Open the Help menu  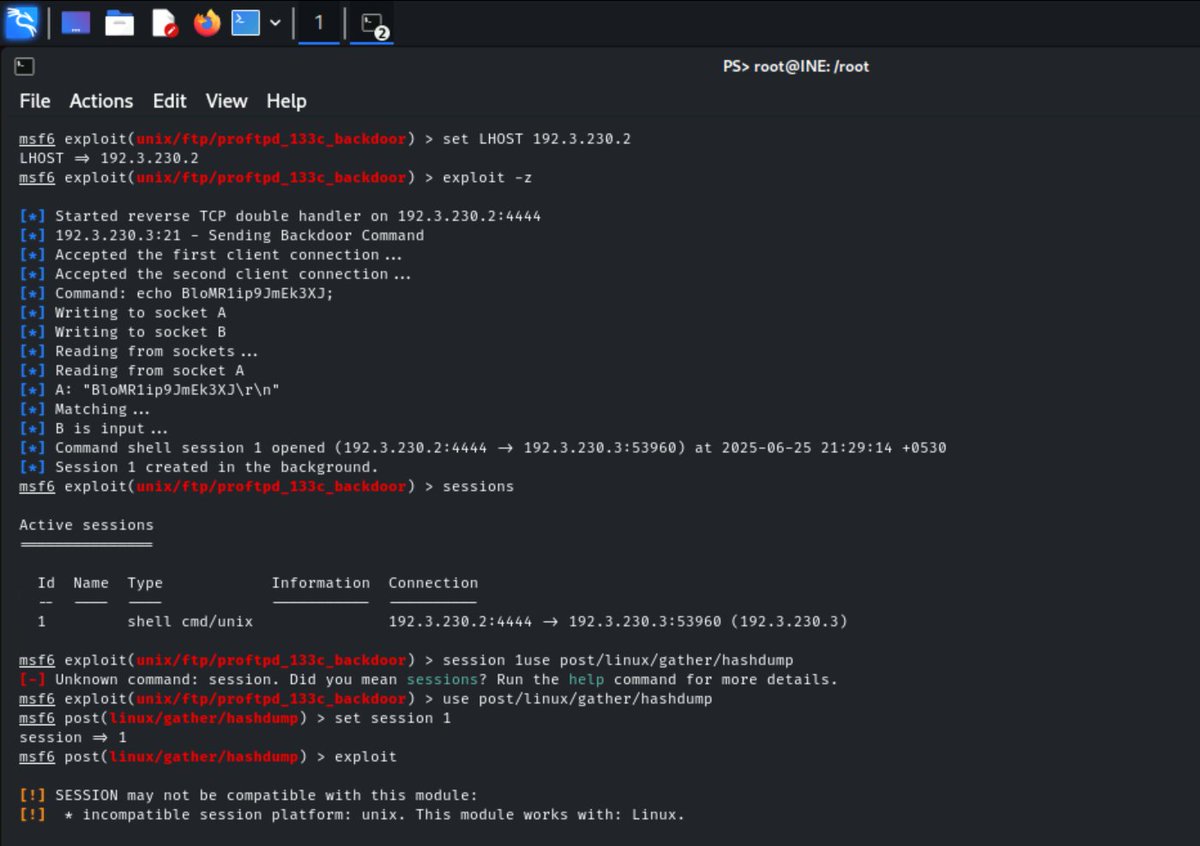pos(286,101)
